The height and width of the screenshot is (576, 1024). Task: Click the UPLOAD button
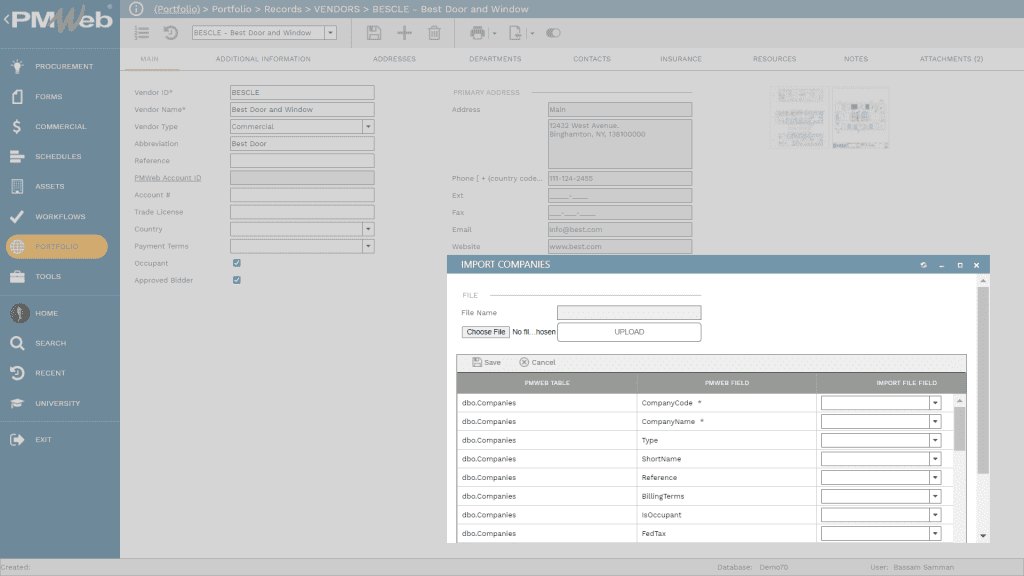coord(629,332)
